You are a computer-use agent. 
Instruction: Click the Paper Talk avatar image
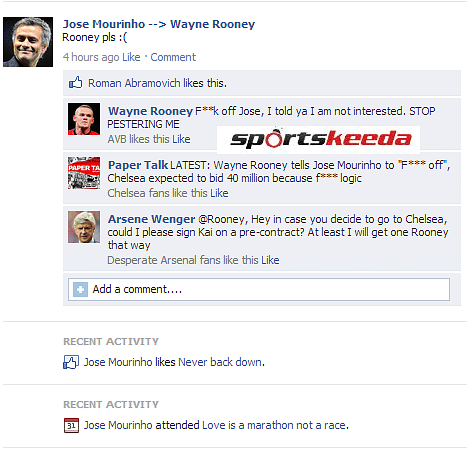[x=84, y=173]
